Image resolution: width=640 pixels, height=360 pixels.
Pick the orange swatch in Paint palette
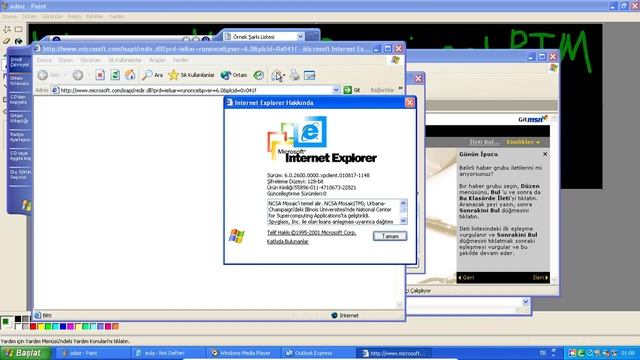click(116, 326)
